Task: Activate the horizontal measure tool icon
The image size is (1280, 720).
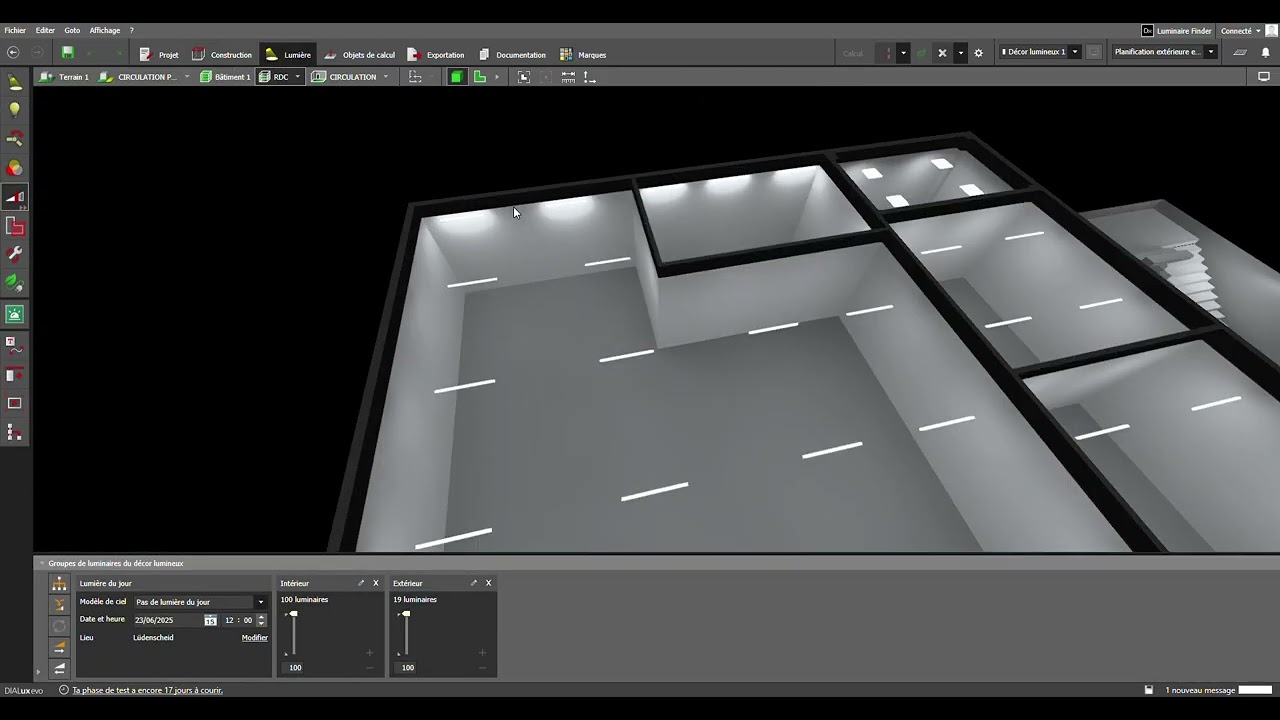Action: [x=568, y=77]
